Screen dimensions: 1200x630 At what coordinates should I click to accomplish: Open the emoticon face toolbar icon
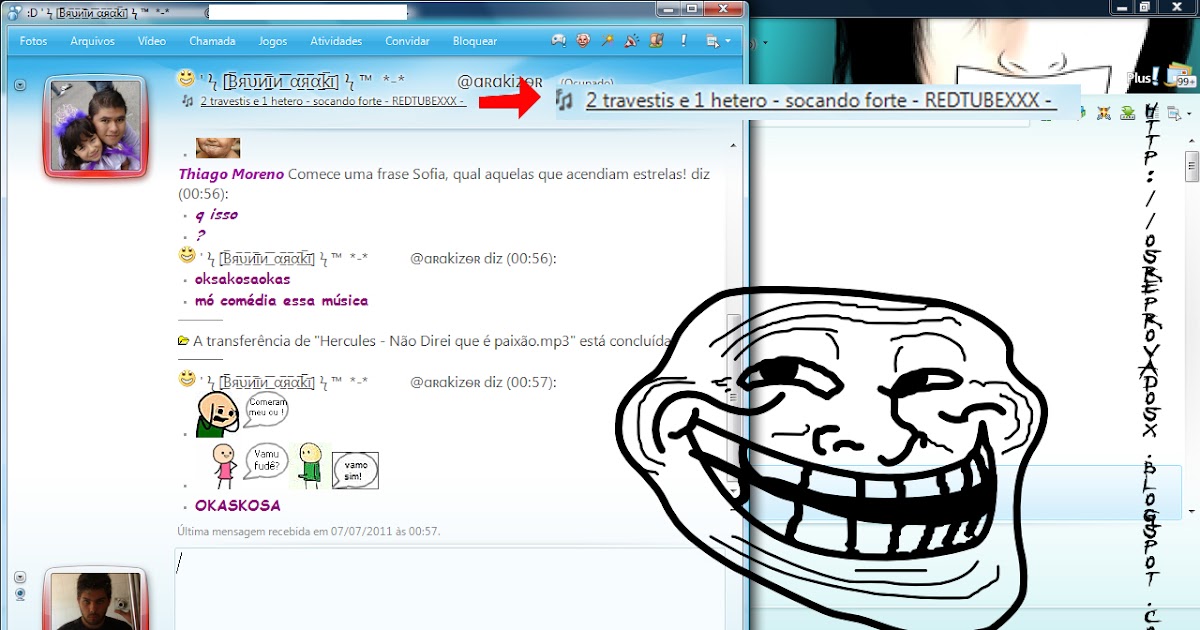pos(583,41)
